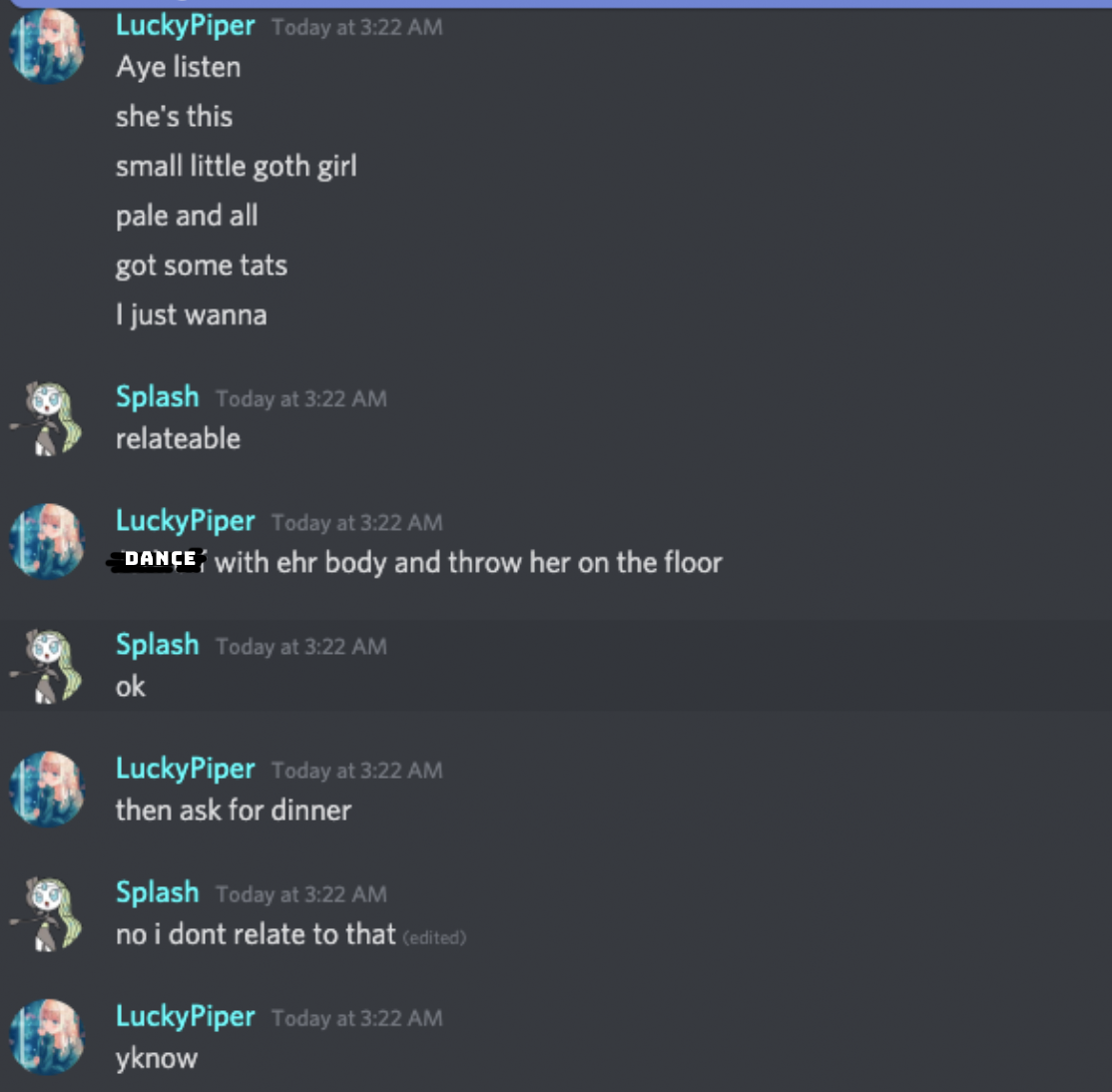Open LuckyPiper's avatar next to "yknow"
Screen dimensions: 1112x1092
click(47, 1037)
